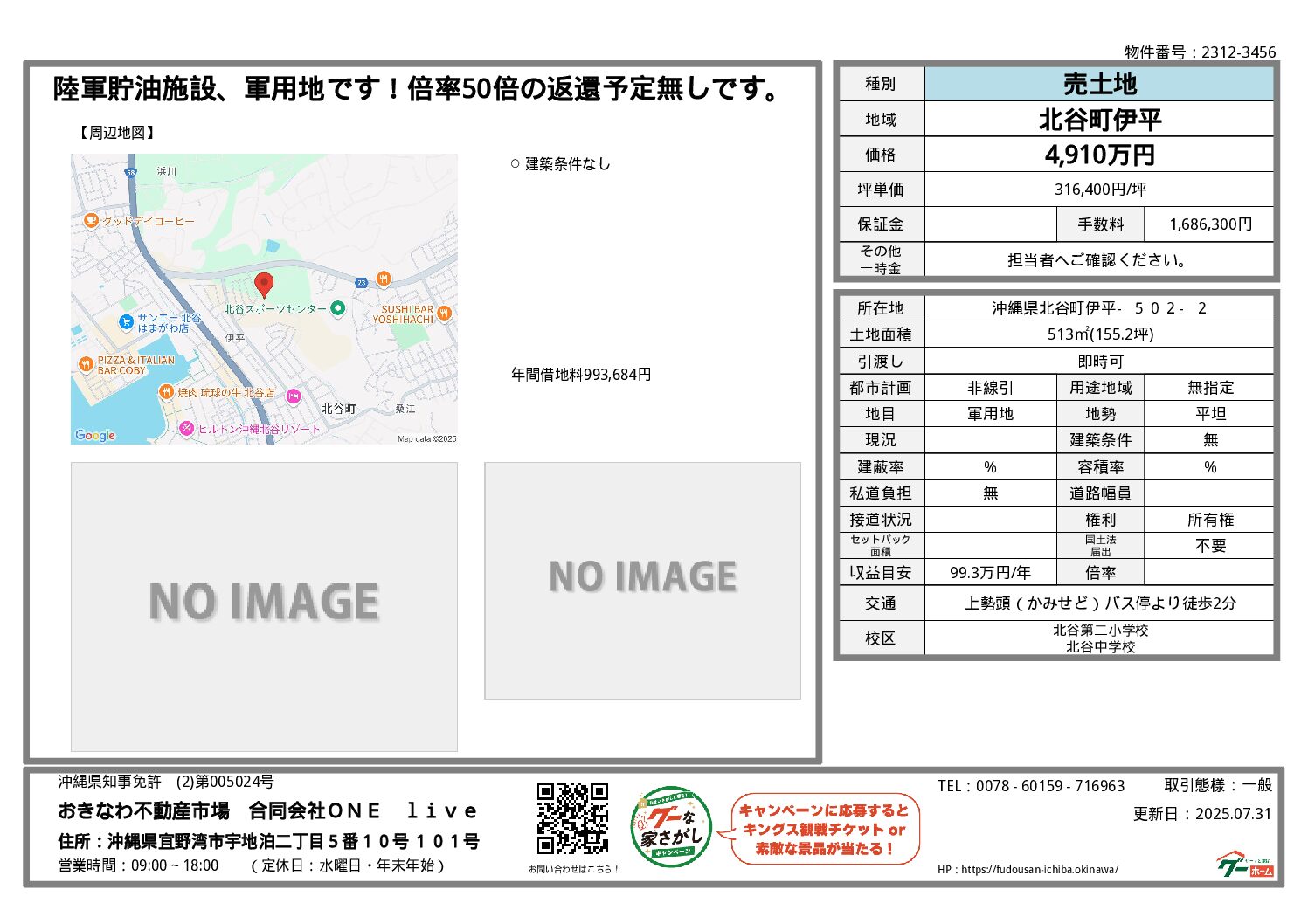Click the グッドデイコーヒー orange cafe marker

pyautogui.click(x=91, y=221)
